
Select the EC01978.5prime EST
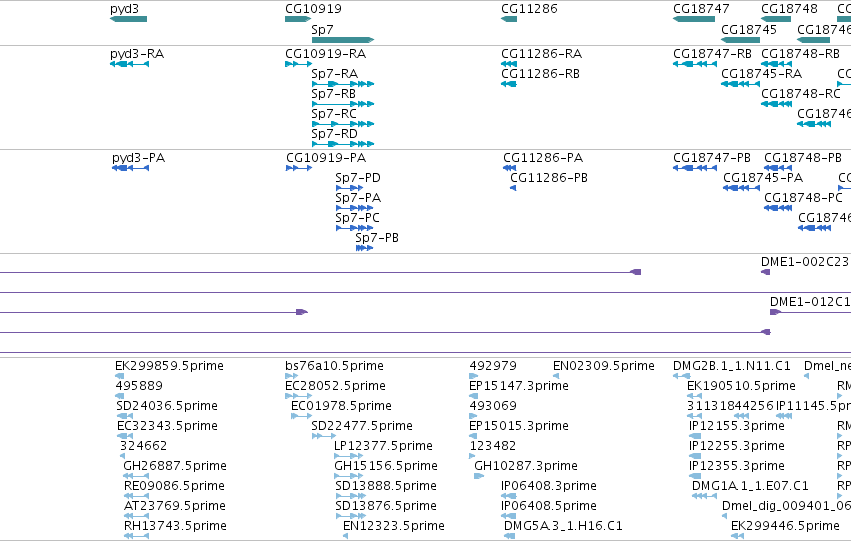coord(302,416)
